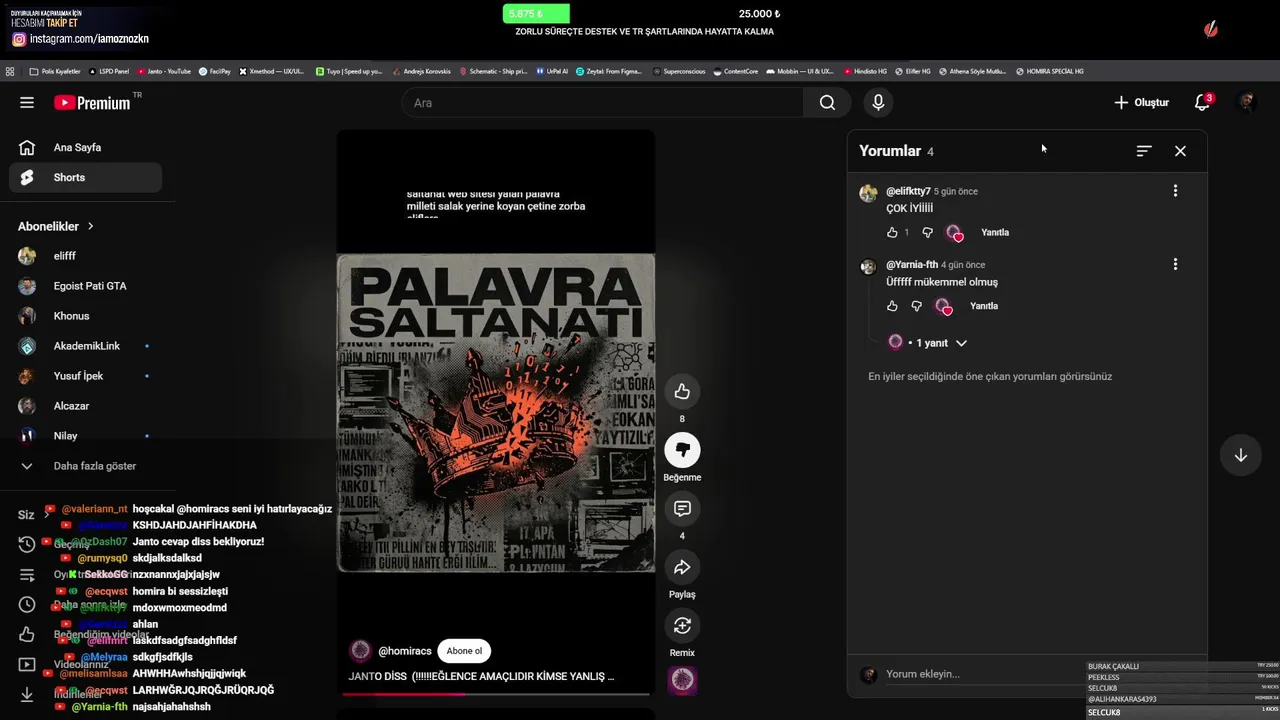Open Your videos play-box icon

(27, 665)
